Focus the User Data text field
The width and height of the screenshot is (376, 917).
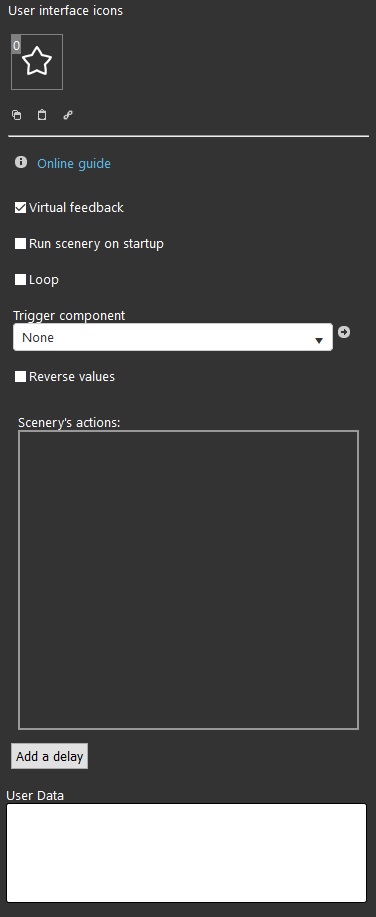187,853
